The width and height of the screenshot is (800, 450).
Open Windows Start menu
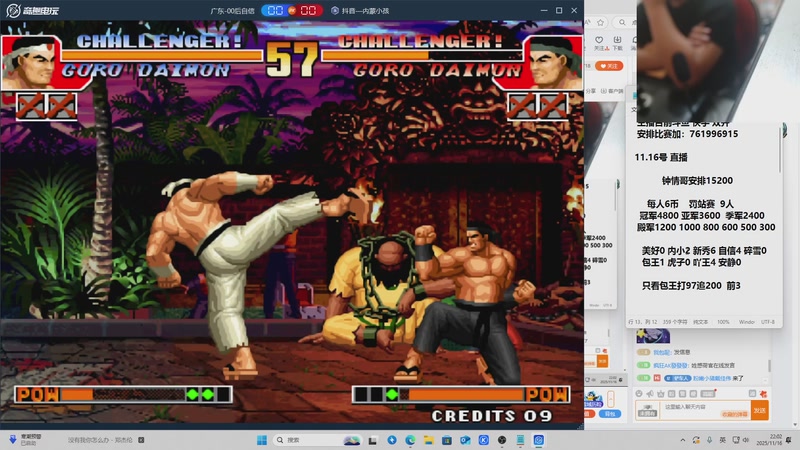pos(262,440)
